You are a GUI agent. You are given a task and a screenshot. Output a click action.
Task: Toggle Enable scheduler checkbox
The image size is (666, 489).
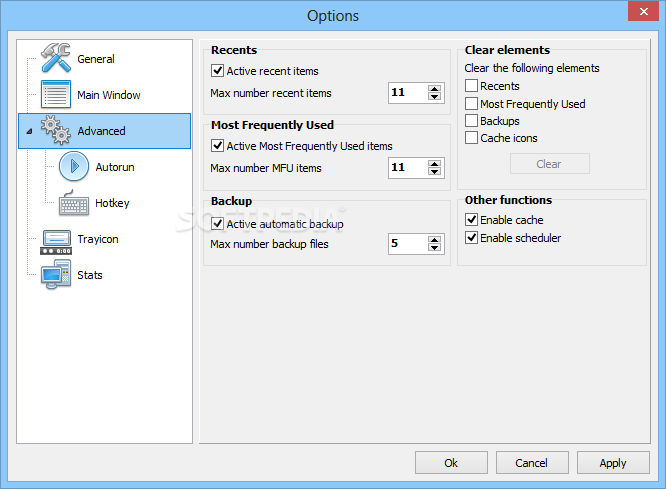471,237
